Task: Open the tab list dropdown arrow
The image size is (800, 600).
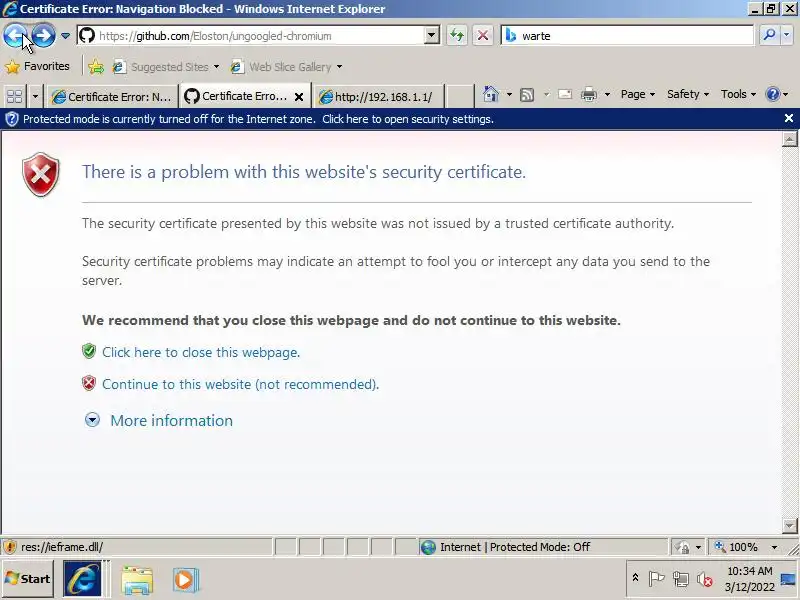Action: (x=35, y=95)
